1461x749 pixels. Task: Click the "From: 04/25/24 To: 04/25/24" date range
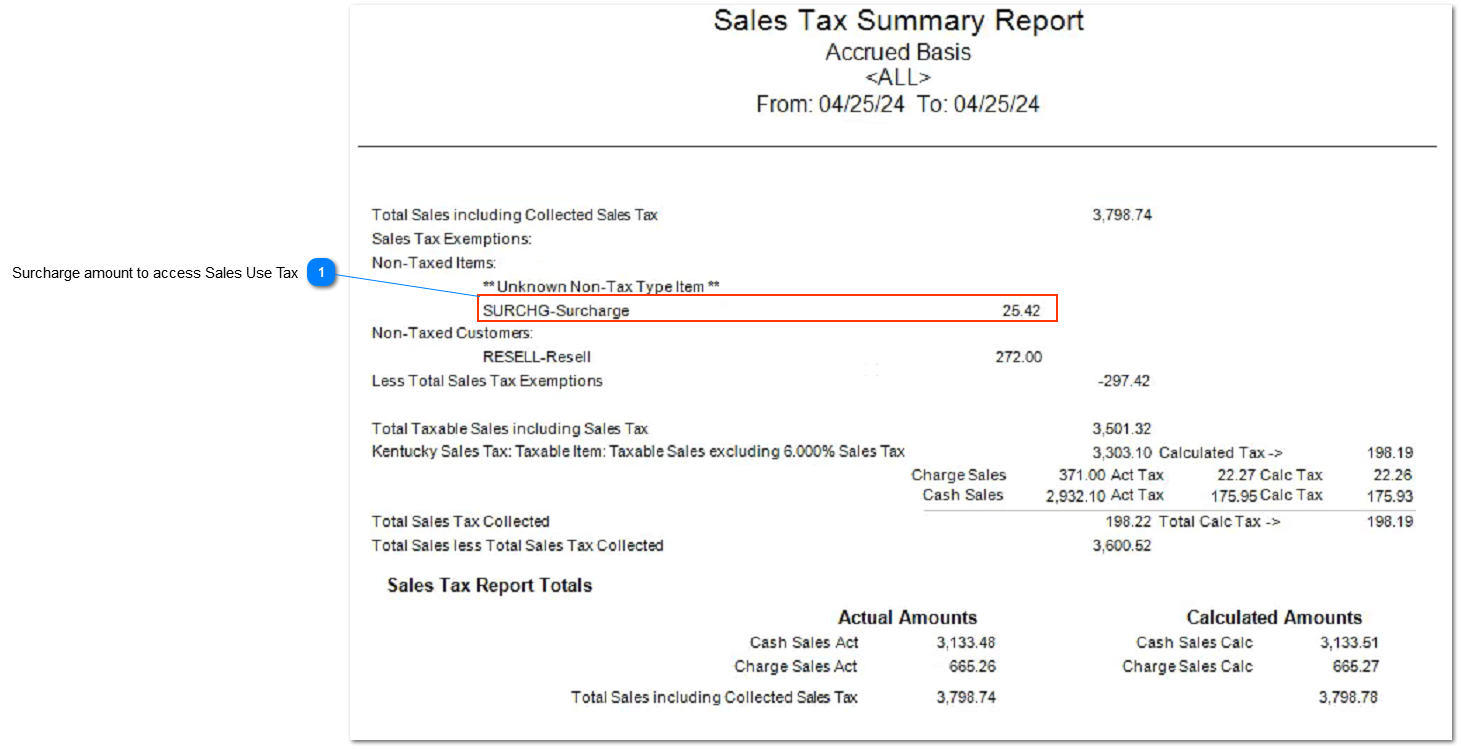[898, 103]
